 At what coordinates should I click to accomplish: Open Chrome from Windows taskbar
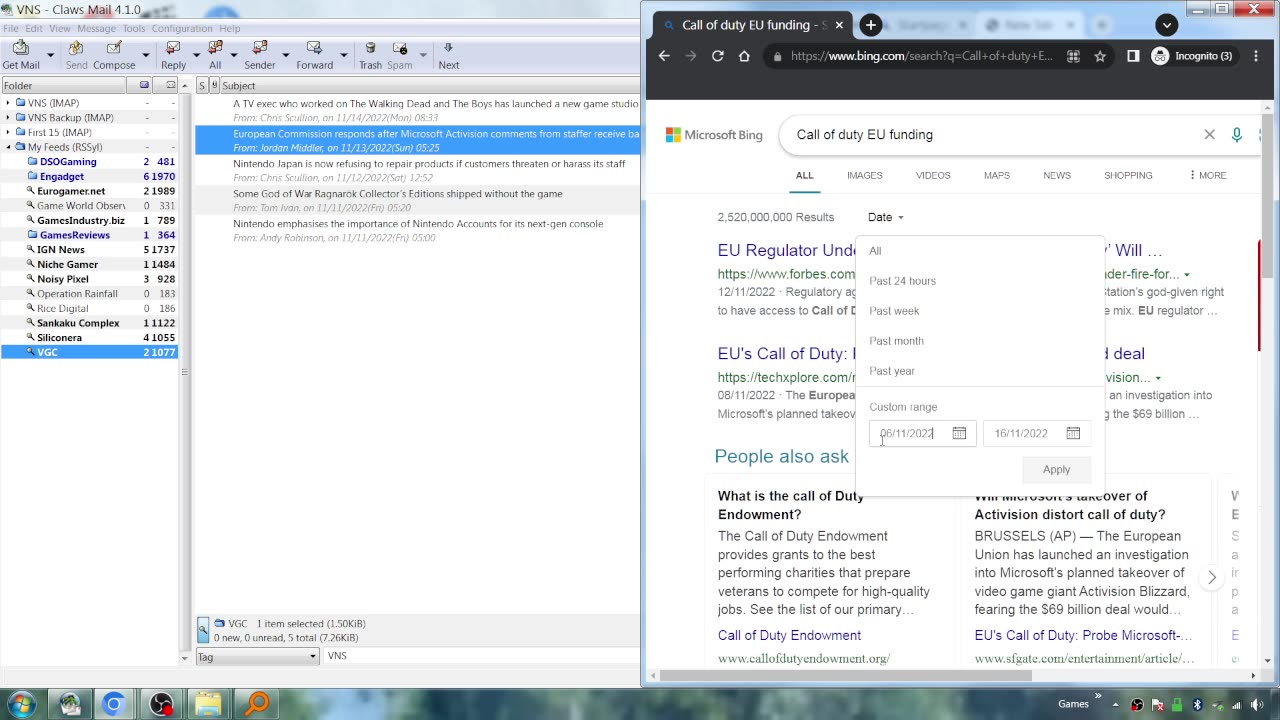tap(114, 704)
